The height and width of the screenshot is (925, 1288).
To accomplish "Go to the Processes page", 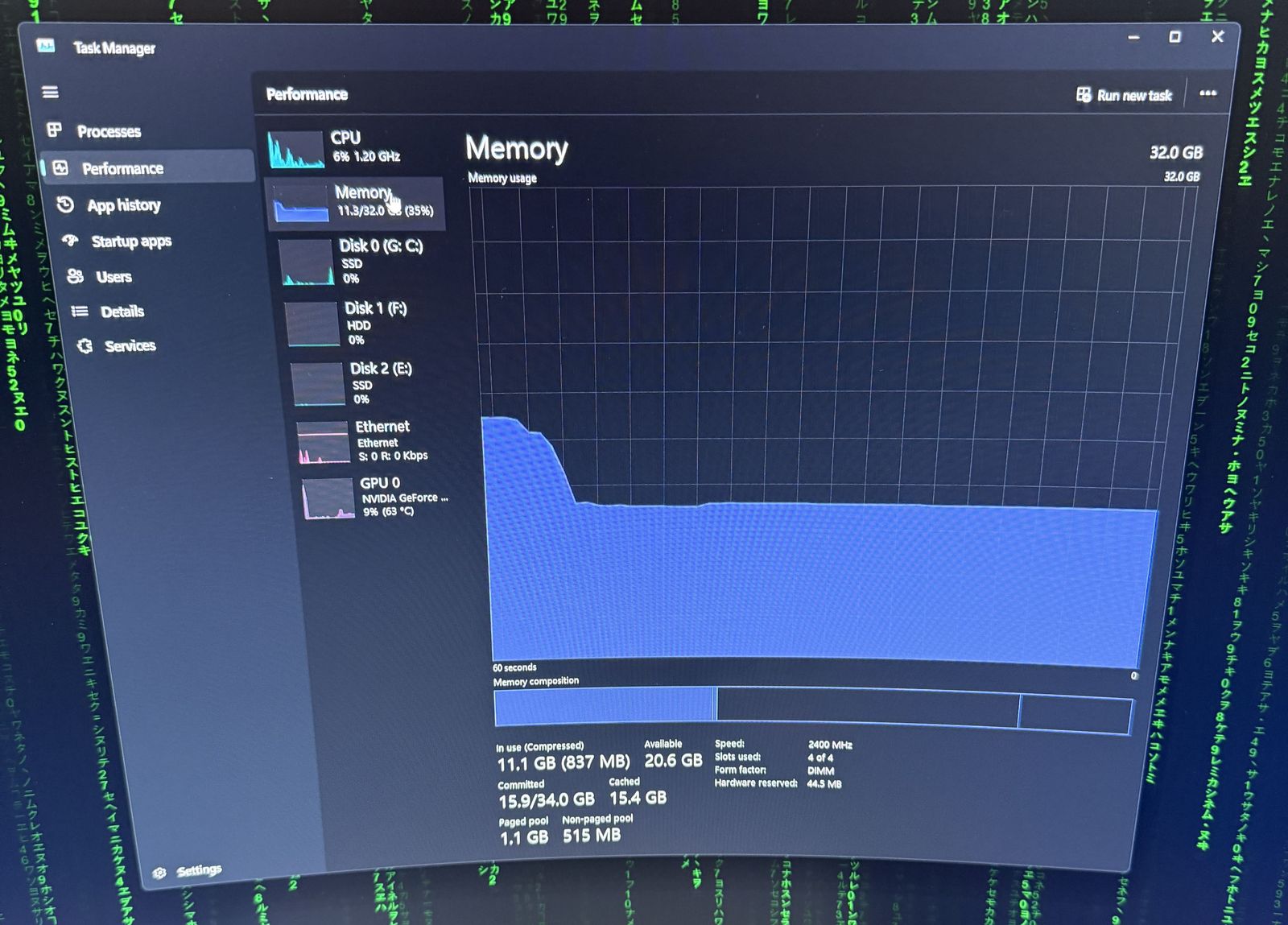I will 109,131.
